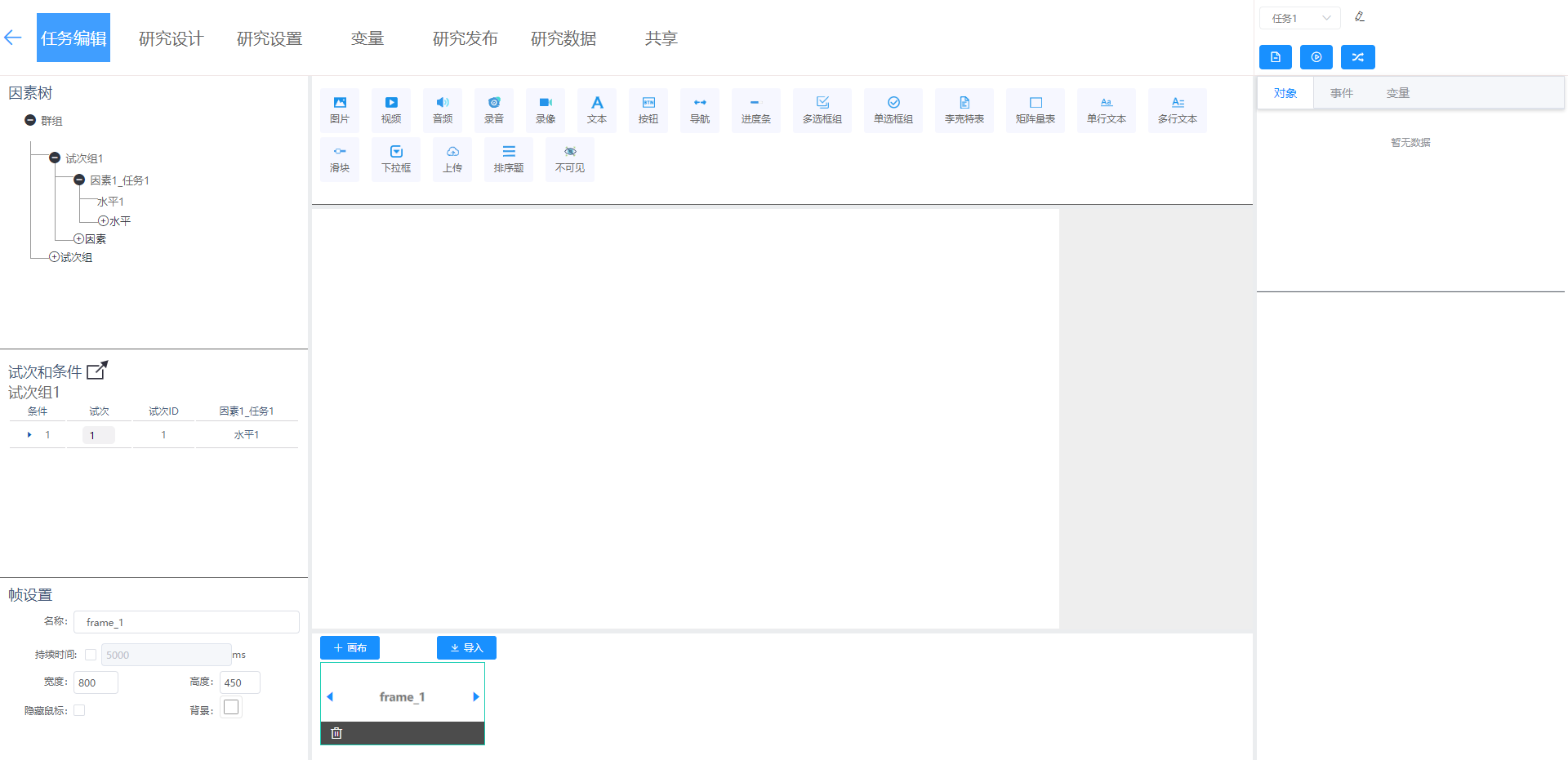The height and width of the screenshot is (760, 1568).
Task: Click the 试次 value cell 1
Action: pos(98,435)
